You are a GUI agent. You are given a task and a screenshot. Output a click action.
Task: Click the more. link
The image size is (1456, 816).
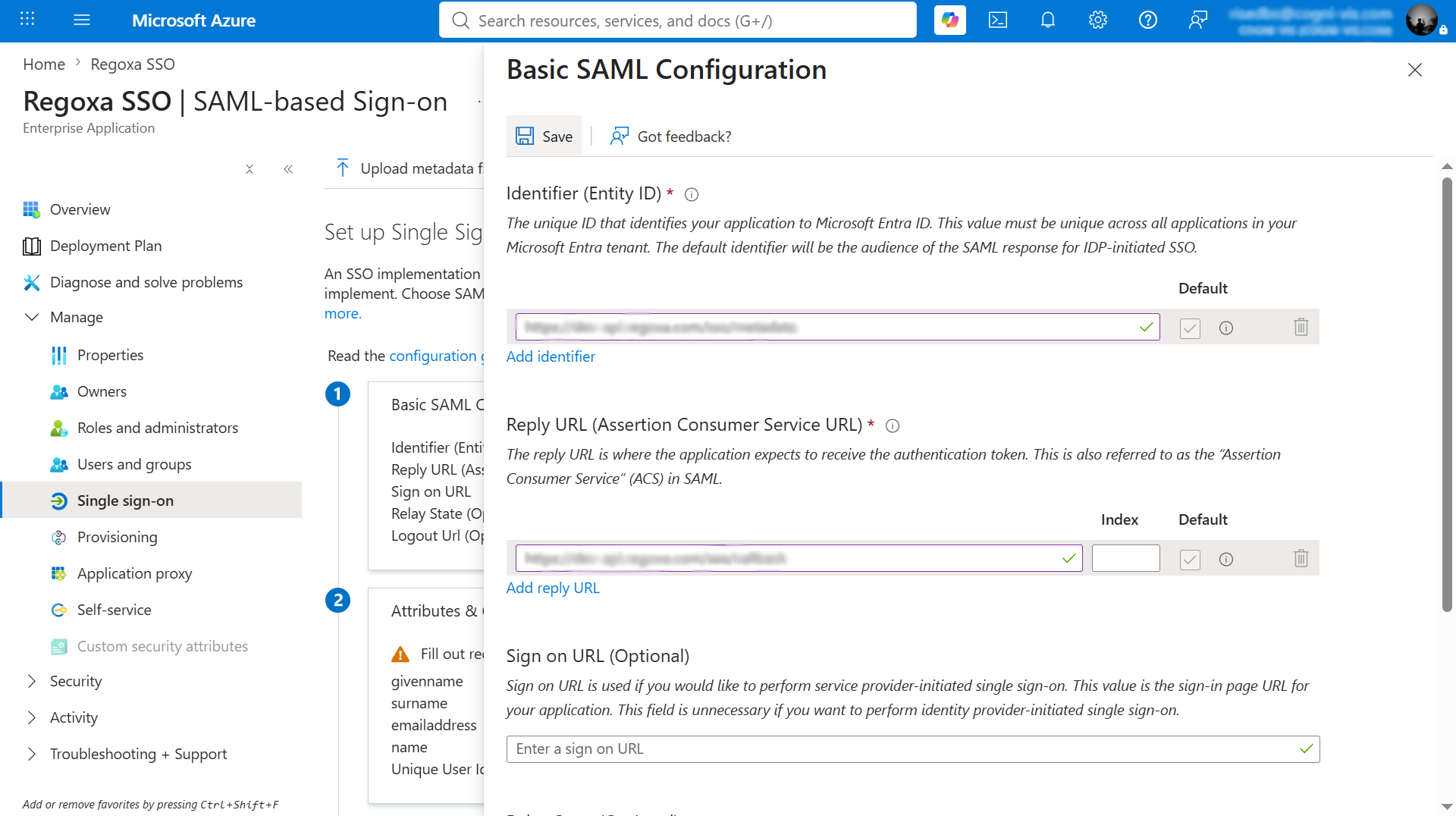click(343, 313)
